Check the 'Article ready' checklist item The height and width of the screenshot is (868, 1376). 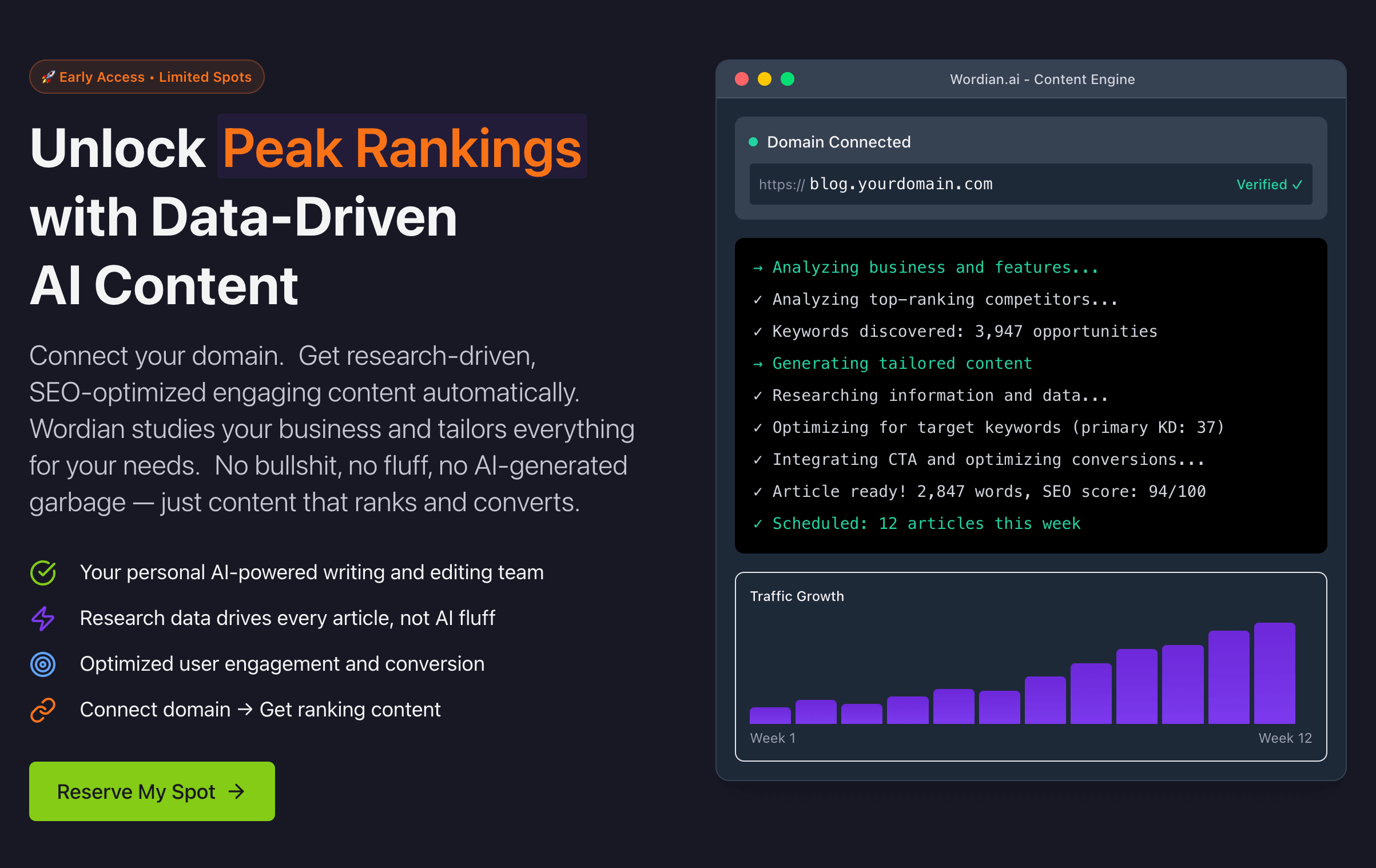click(759, 491)
